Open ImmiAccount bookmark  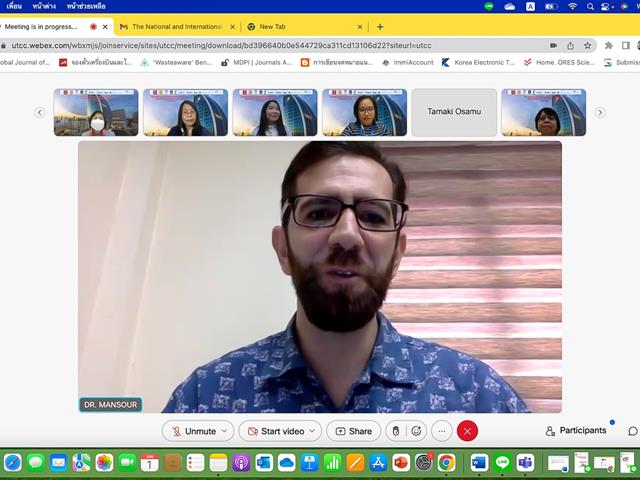pyautogui.click(x=407, y=62)
